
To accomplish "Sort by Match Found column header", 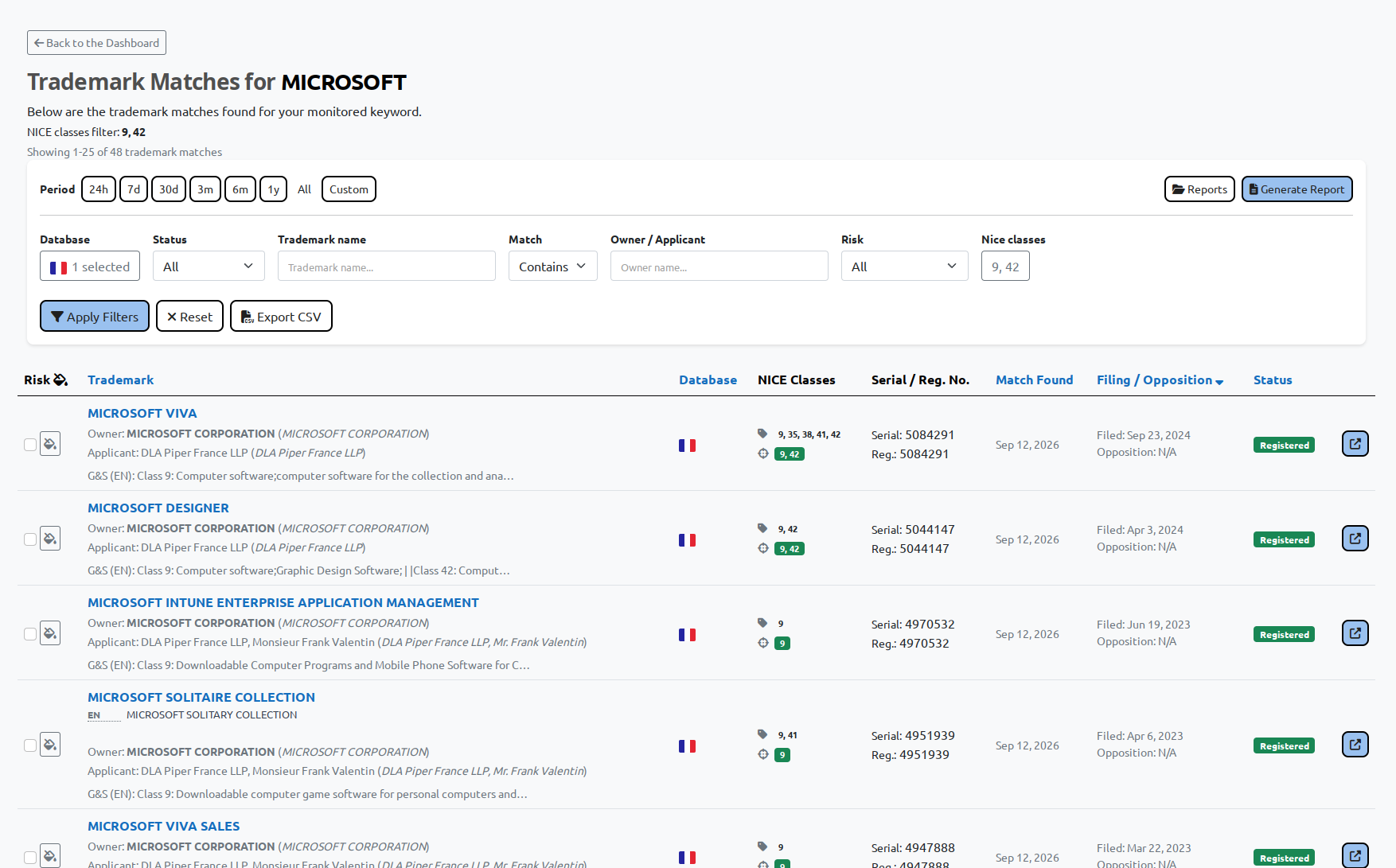I will [x=1034, y=380].
